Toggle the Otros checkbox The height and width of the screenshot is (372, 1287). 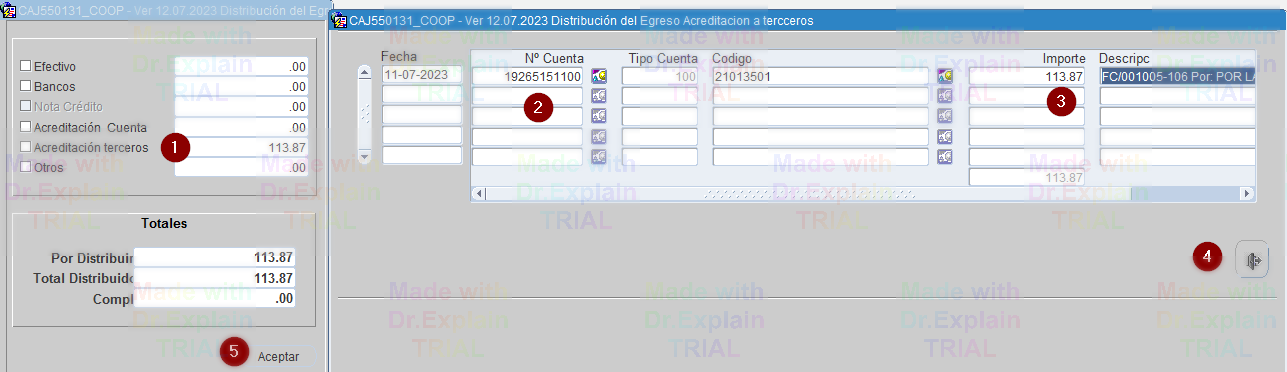(x=26, y=167)
